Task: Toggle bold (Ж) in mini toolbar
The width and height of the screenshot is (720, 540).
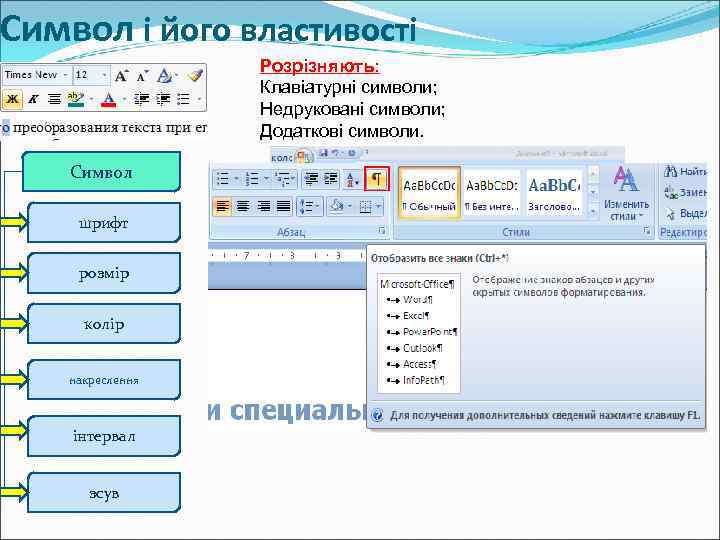Action: (12, 98)
